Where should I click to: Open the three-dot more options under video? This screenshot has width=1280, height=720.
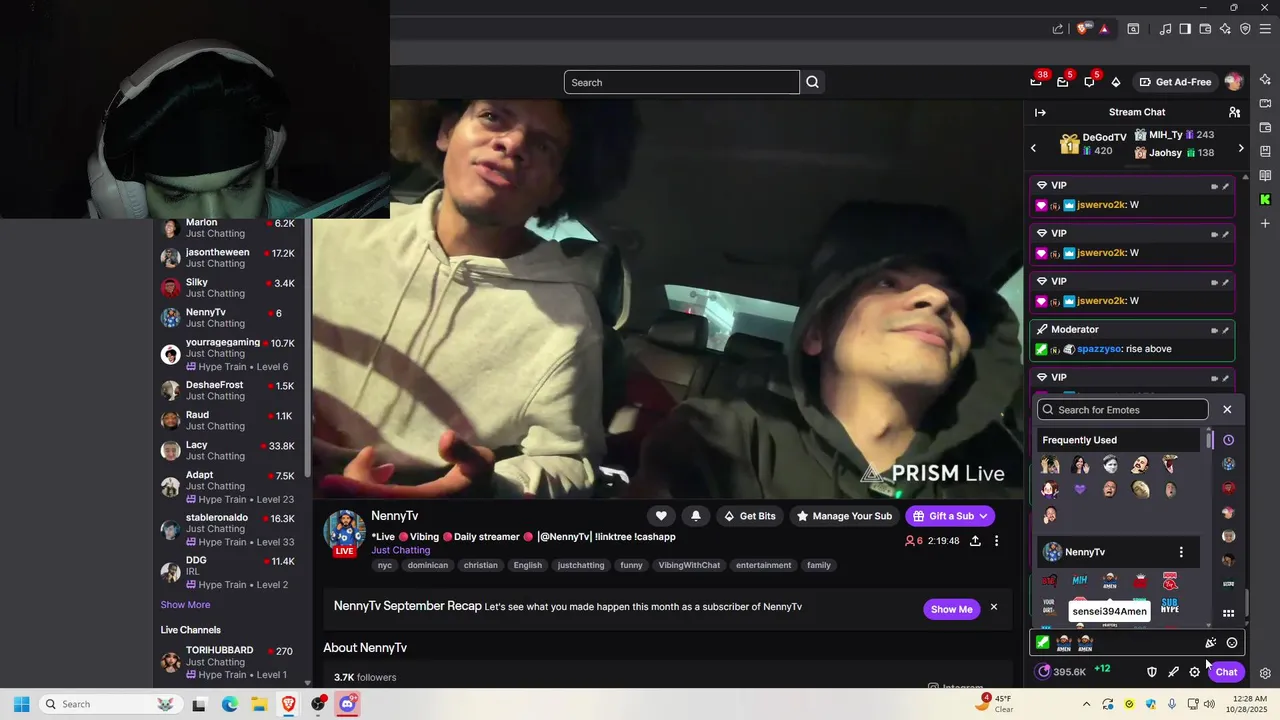[x=996, y=541]
